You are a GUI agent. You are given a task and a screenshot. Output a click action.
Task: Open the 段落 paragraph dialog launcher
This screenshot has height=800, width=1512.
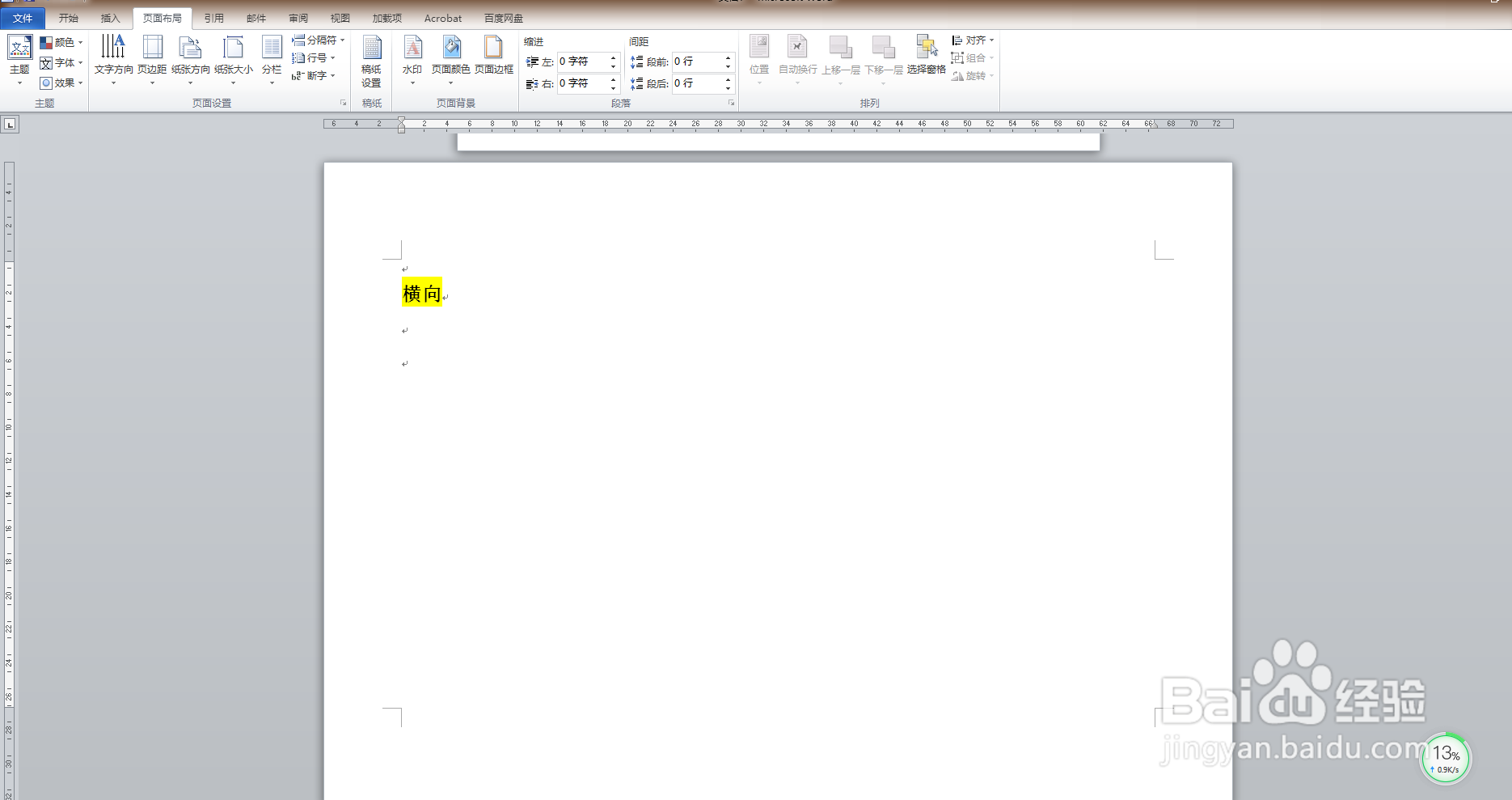[x=732, y=103]
